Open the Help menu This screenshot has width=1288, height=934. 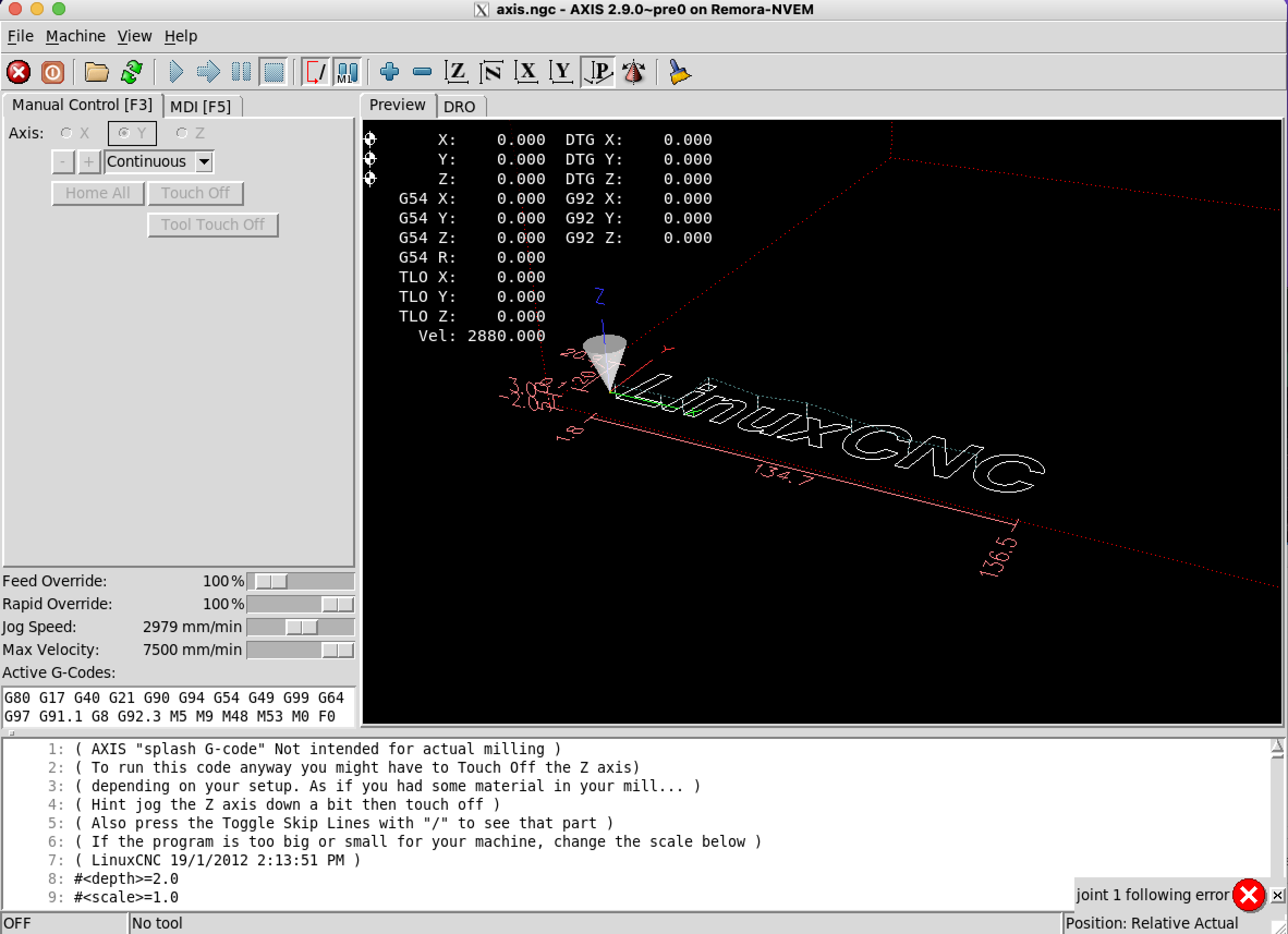tap(180, 37)
